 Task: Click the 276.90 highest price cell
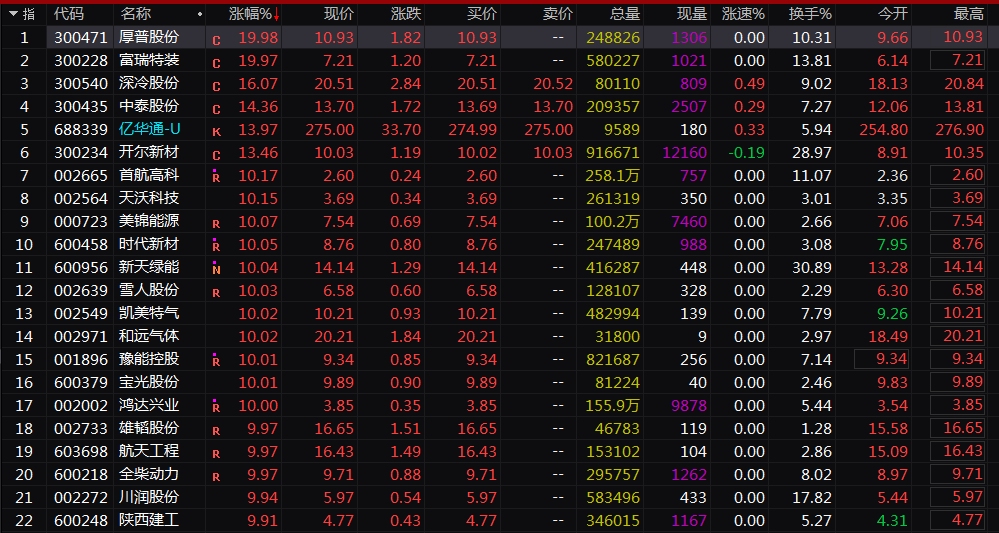pyautogui.click(x=959, y=129)
